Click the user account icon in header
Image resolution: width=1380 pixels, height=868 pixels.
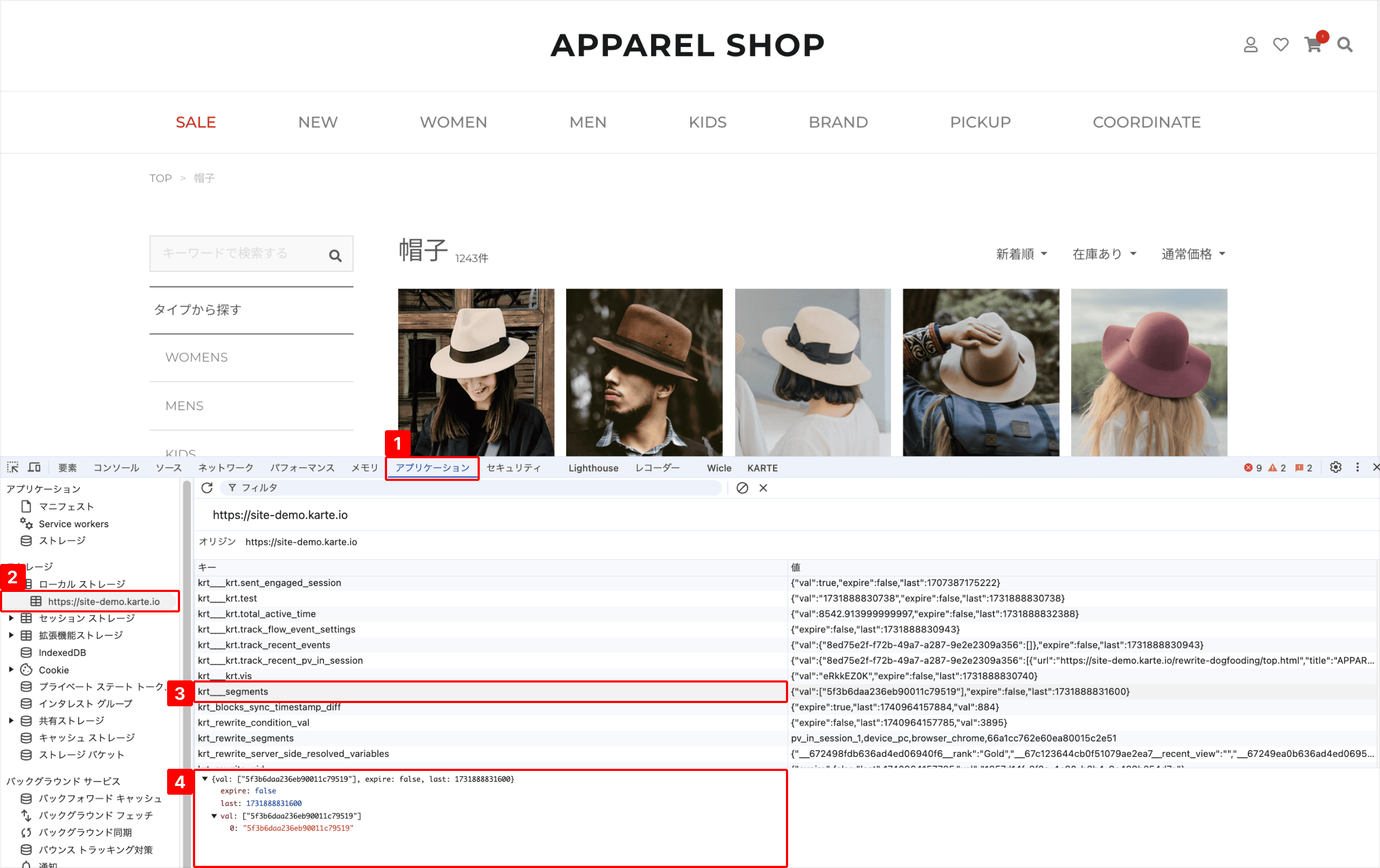click(1250, 45)
